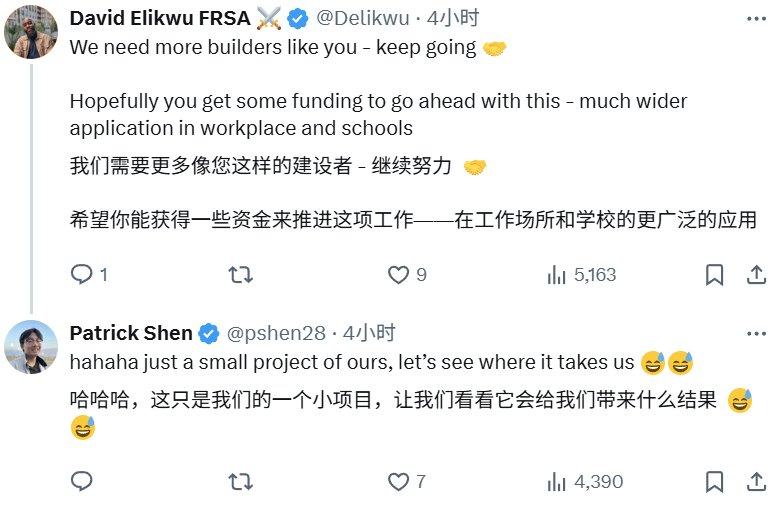Open Patrick Shen's profile avatar
The width and height of the screenshot is (782, 508).
click(31, 347)
